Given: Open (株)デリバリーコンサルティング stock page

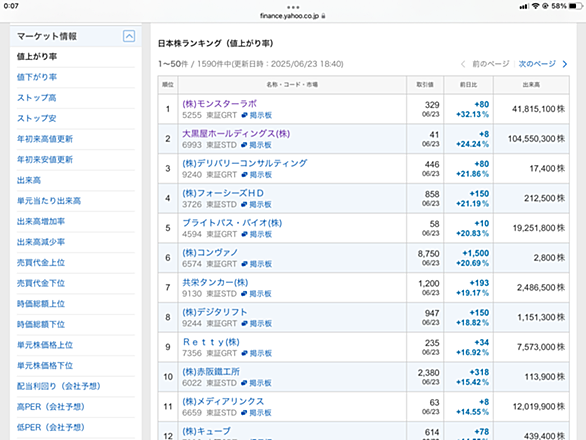Looking at the screenshot, I should pyautogui.click(x=244, y=163).
